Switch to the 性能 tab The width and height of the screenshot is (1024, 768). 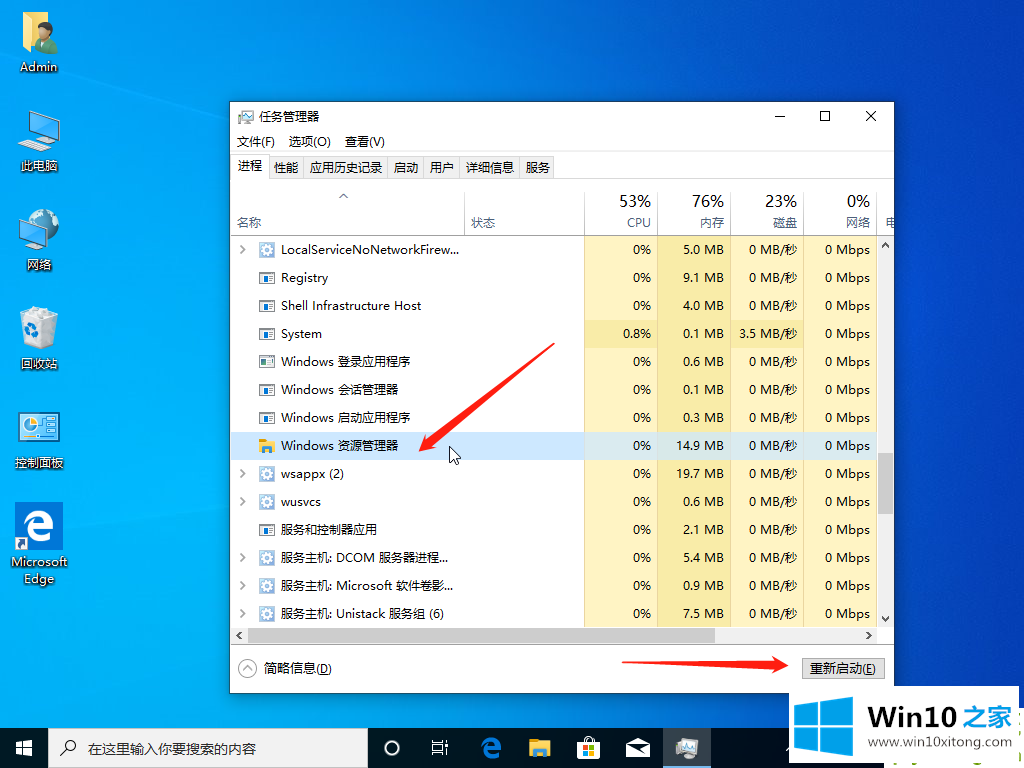(286, 167)
